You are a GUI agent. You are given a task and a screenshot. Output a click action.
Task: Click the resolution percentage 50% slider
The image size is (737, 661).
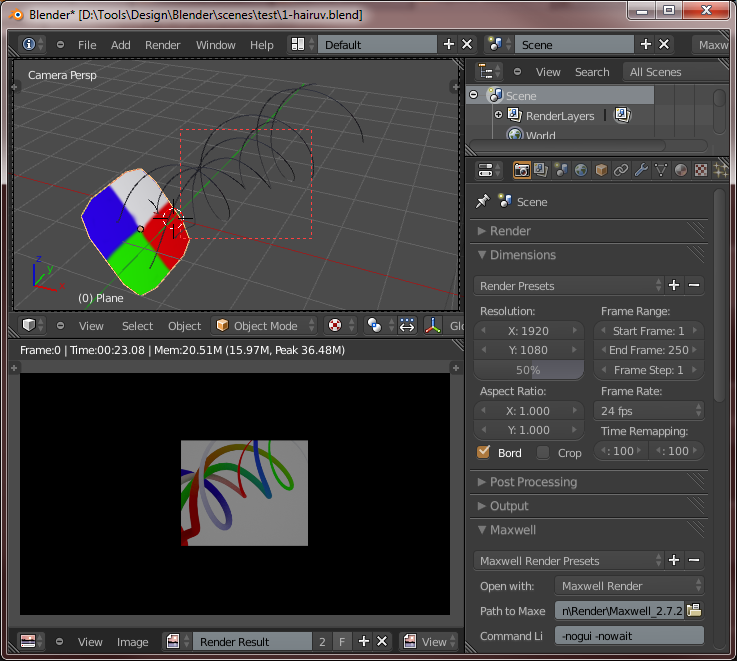click(x=528, y=370)
